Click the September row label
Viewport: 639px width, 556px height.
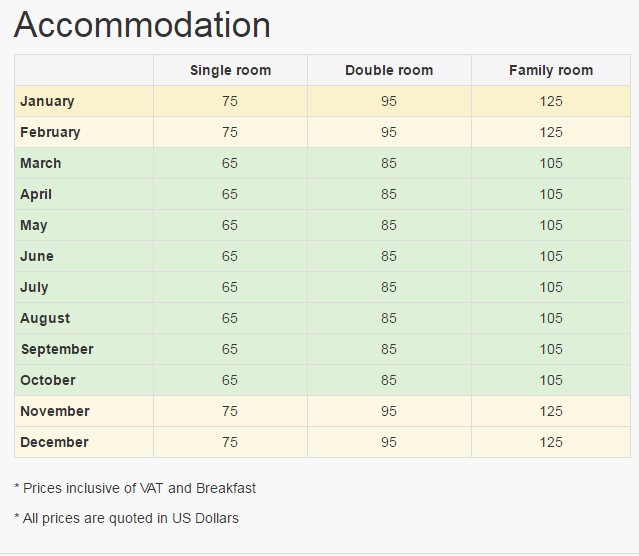[x=57, y=349]
